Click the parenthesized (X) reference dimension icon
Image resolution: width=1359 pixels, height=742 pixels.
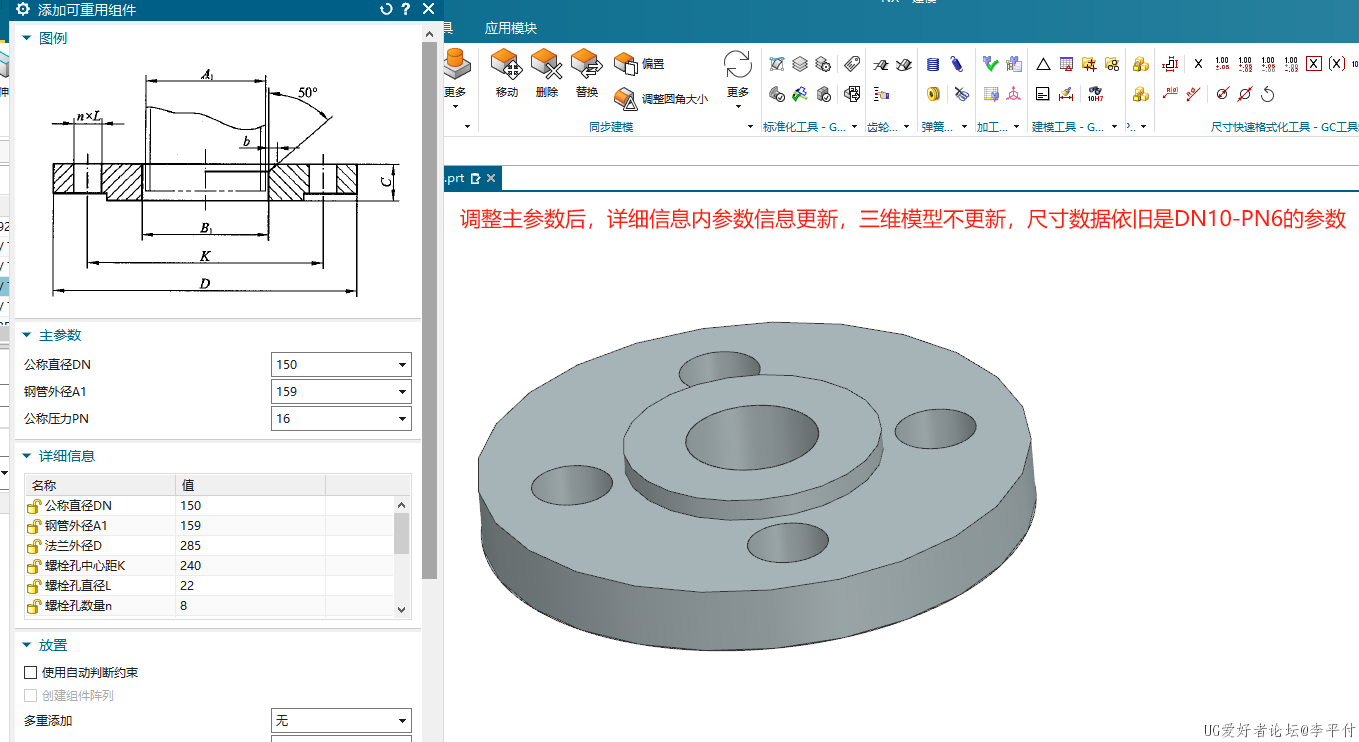[1337, 64]
